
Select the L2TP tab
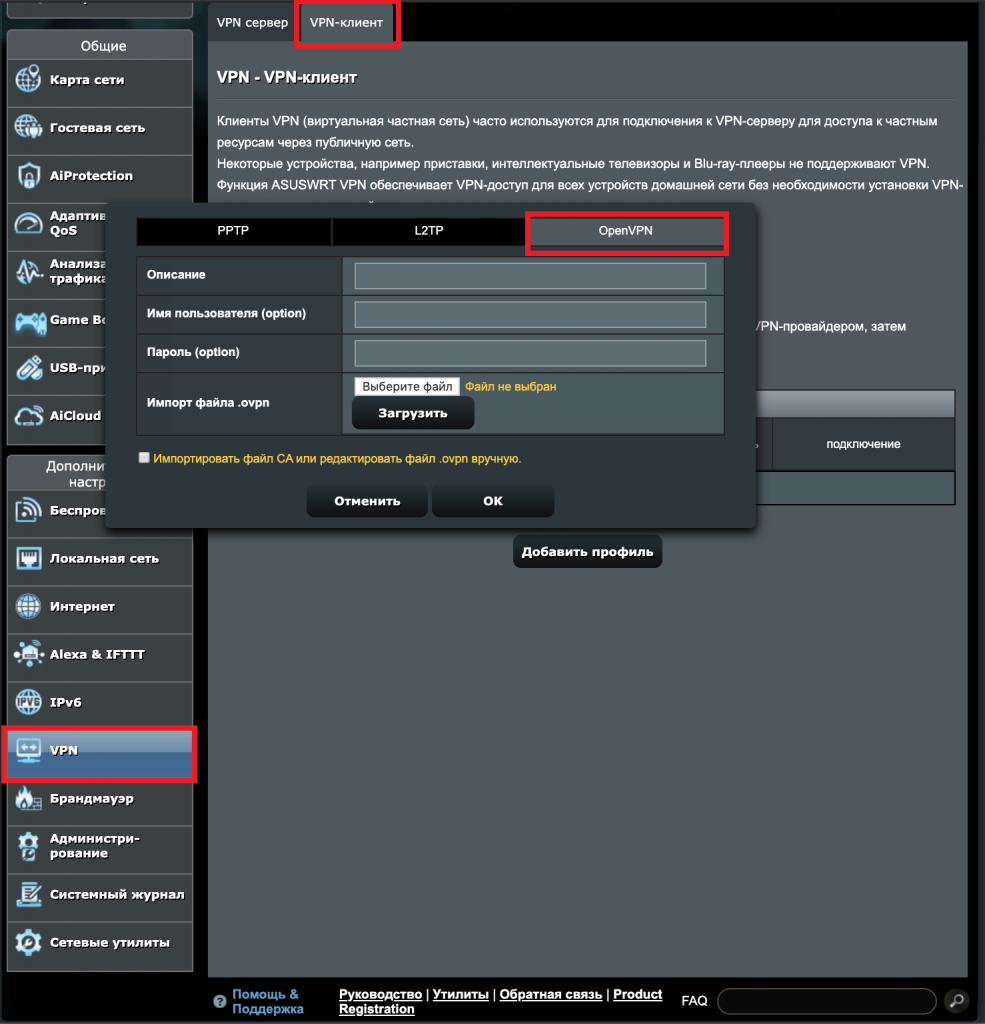pos(429,231)
